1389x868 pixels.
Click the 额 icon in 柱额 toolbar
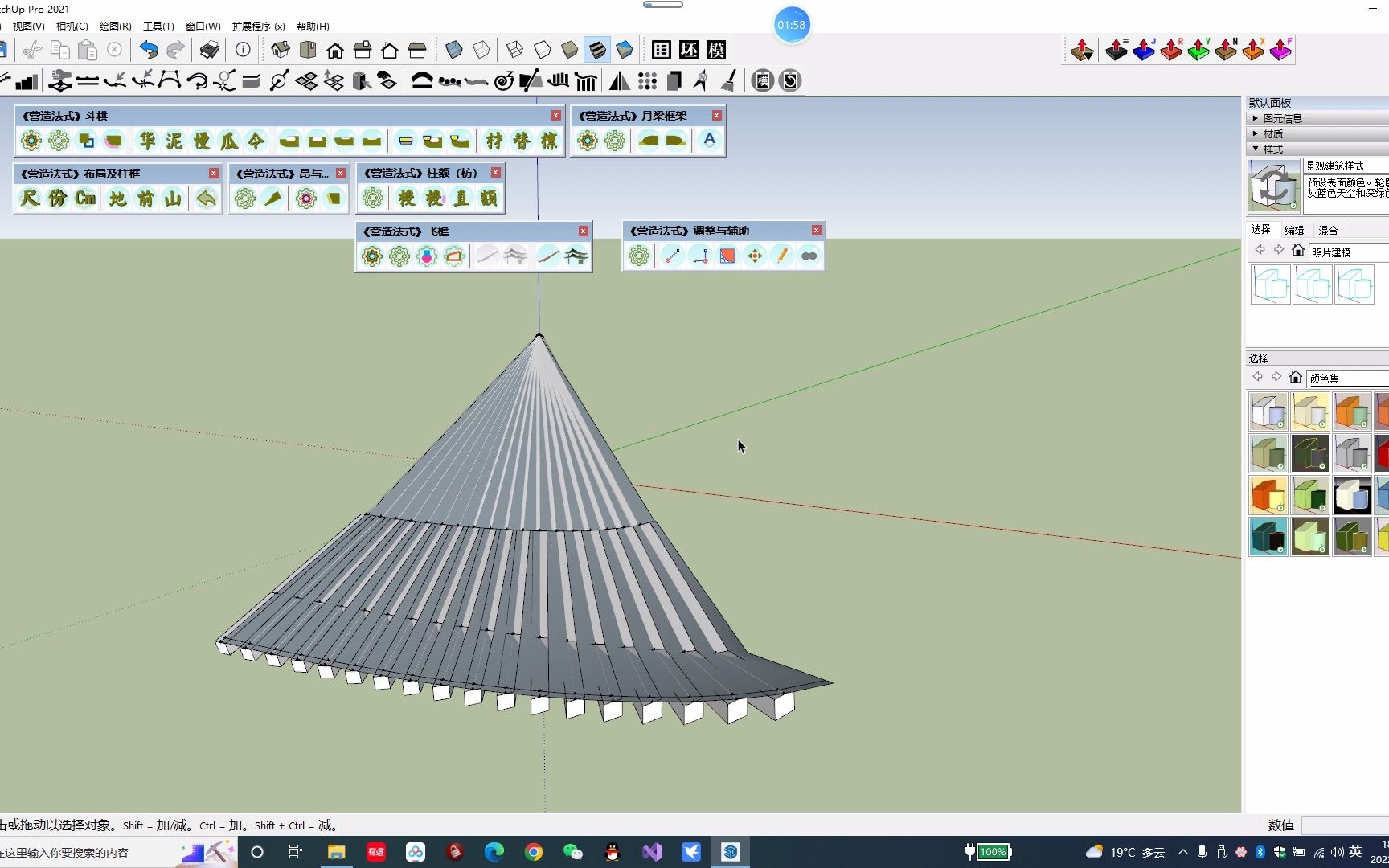tap(489, 199)
